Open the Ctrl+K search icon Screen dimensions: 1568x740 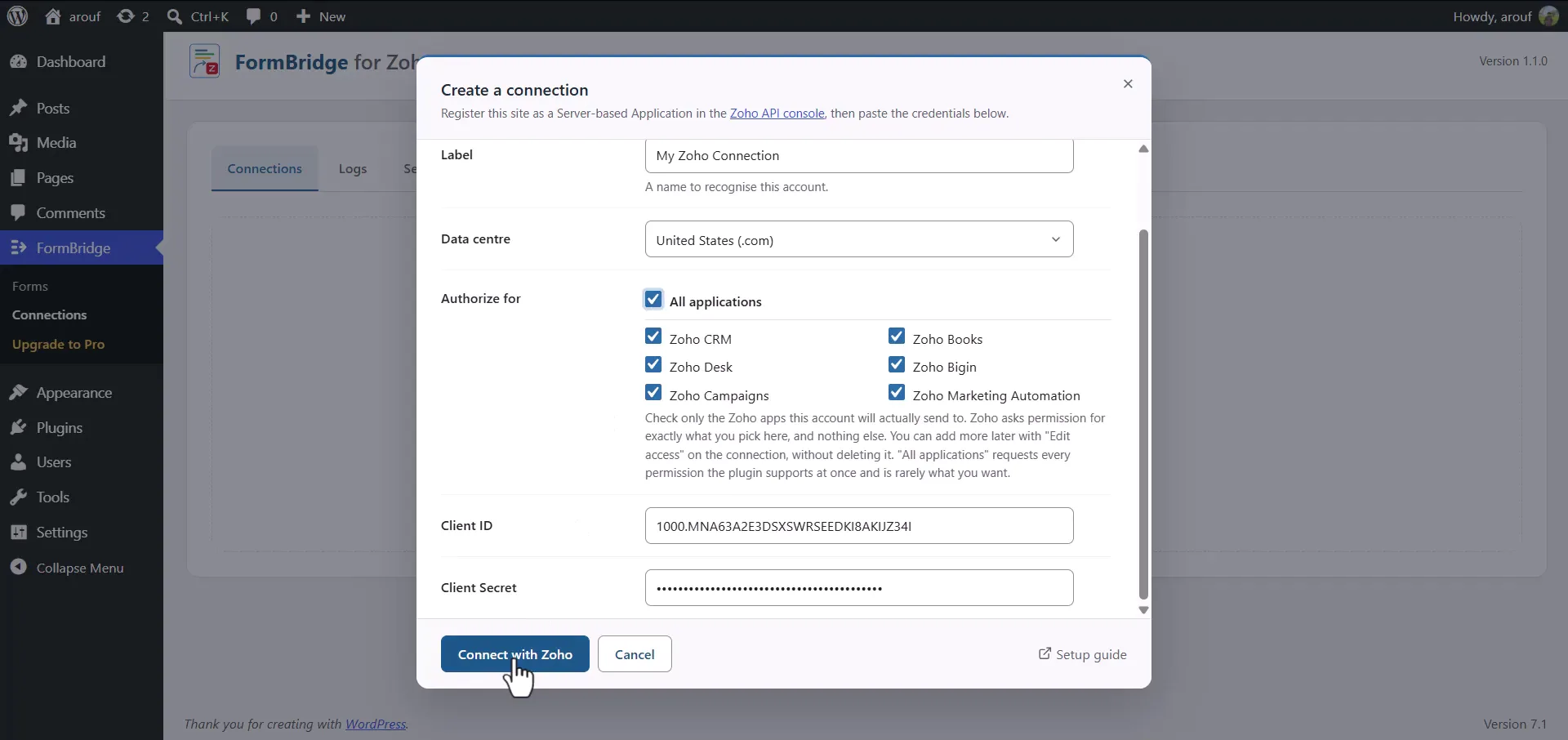(x=174, y=16)
